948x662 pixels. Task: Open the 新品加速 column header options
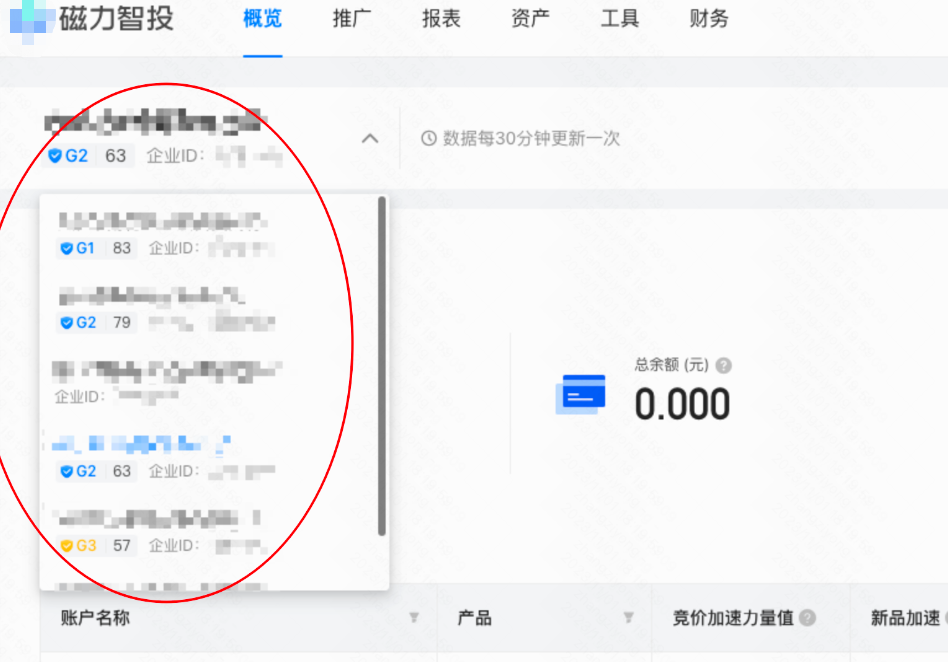[x=905, y=619]
